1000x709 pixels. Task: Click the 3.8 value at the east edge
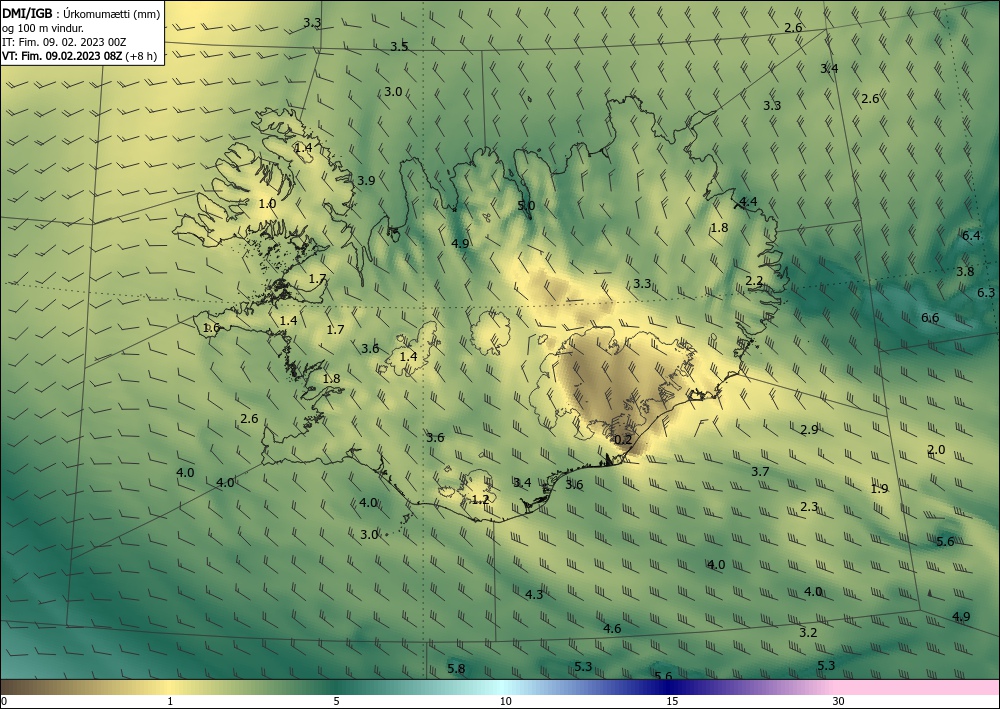pyautogui.click(x=965, y=271)
